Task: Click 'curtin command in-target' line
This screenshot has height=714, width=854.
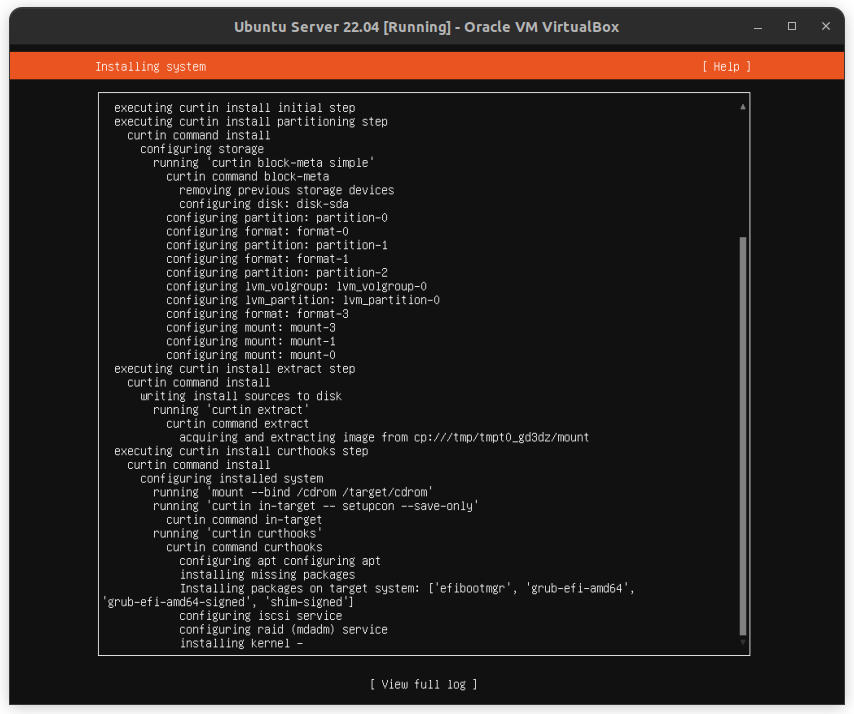Action: tap(244, 520)
